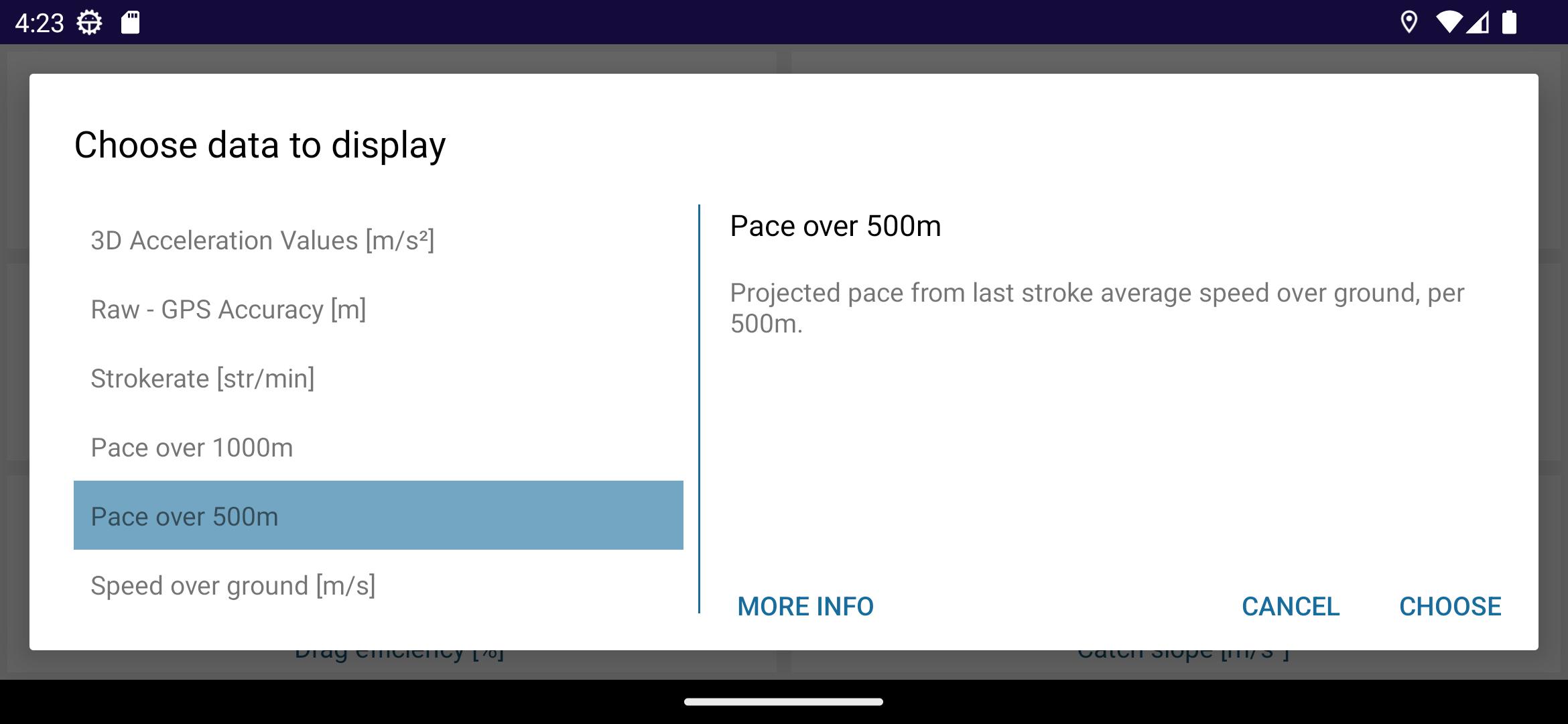Open MORE INFO for selected data
Viewport: 1568px width, 724px height.
[x=805, y=606]
